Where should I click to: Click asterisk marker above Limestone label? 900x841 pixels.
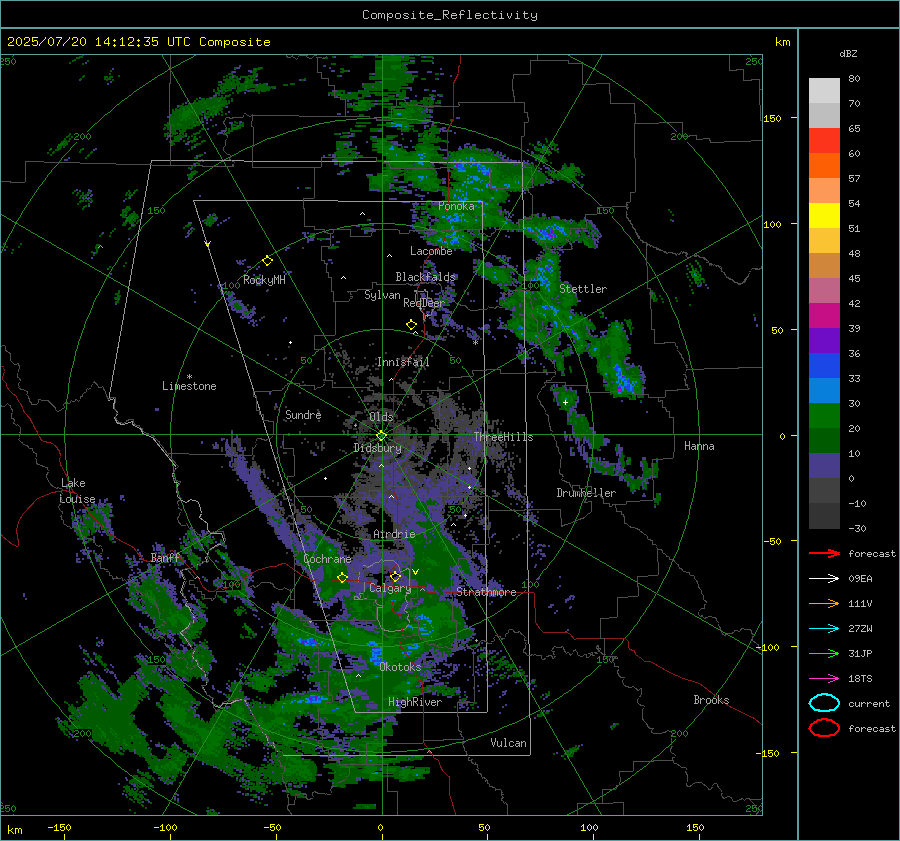pos(189,377)
